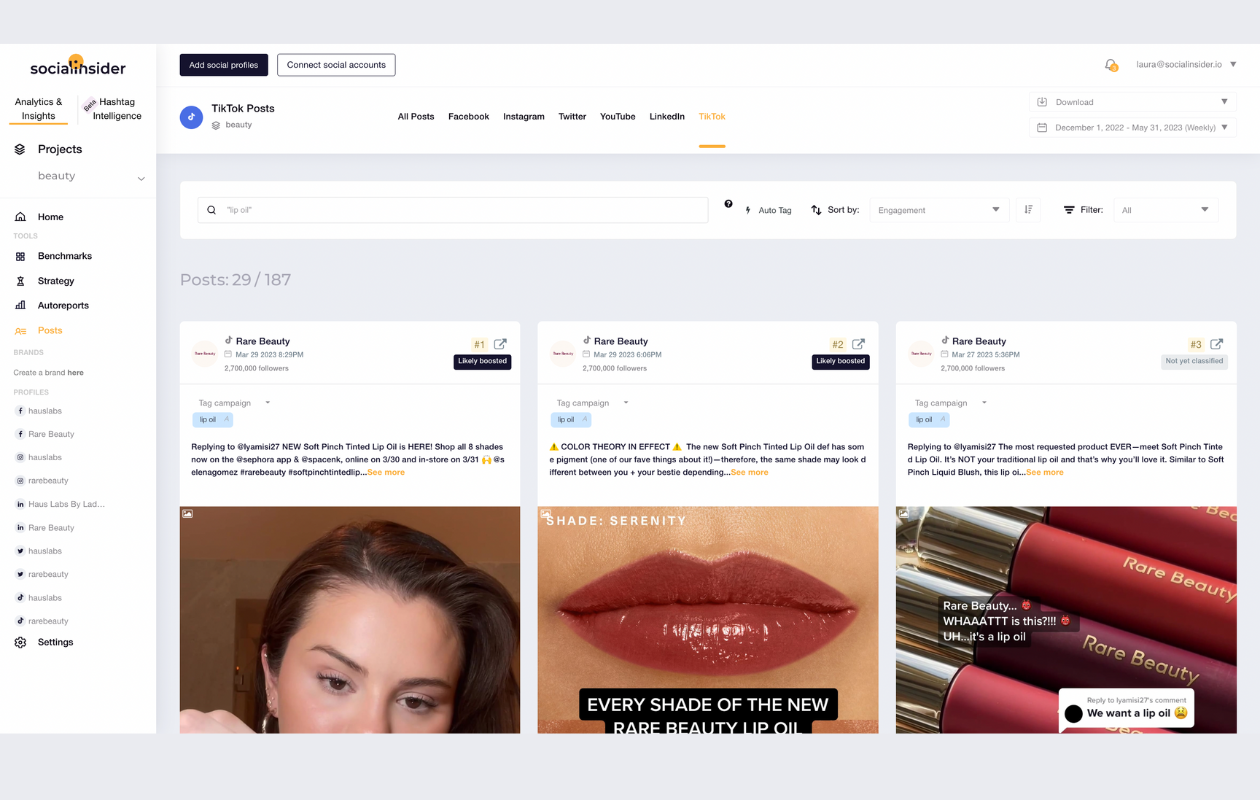Open Tag campaign dropdown on post #1
The width and height of the screenshot is (1260, 800).
[235, 403]
